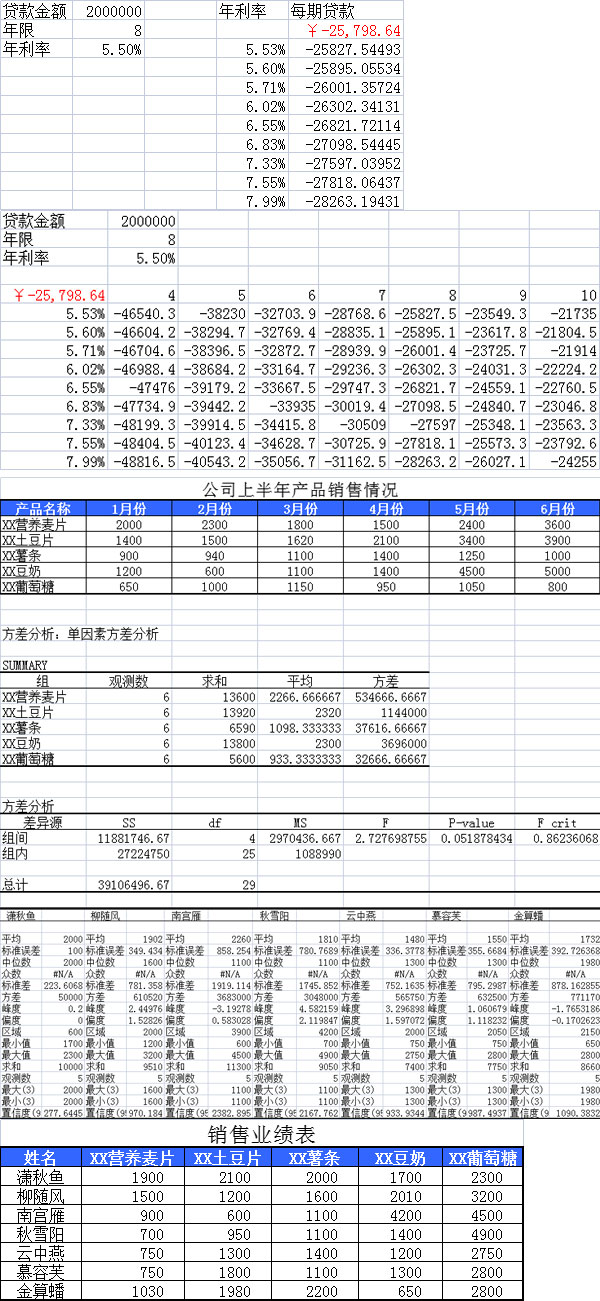The width and height of the screenshot is (600, 1301).
Task: Select the 6月份 column header
Action: coord(557,508)
